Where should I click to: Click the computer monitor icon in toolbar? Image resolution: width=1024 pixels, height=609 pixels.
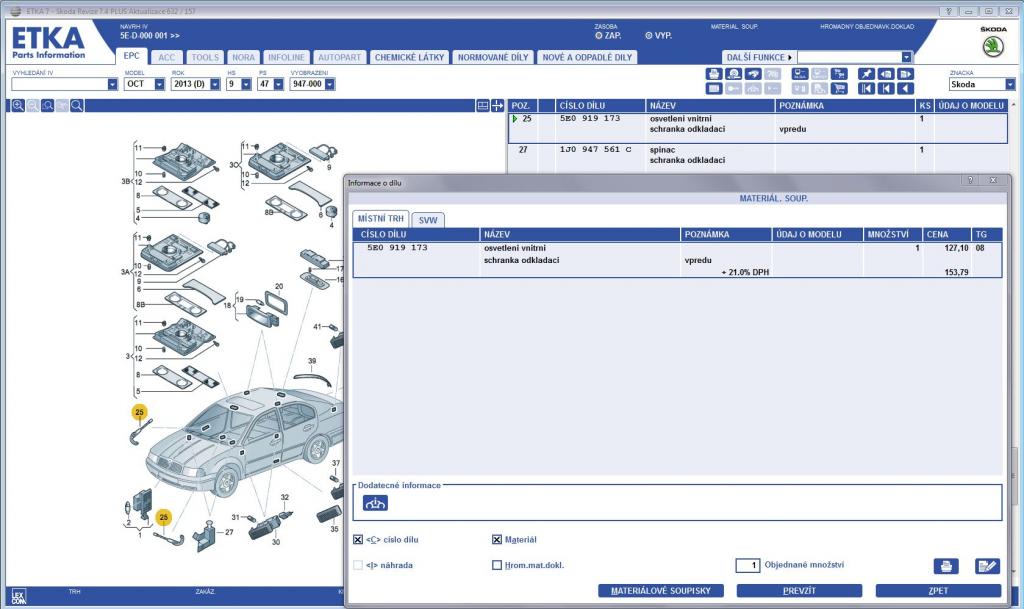[800, 74]
